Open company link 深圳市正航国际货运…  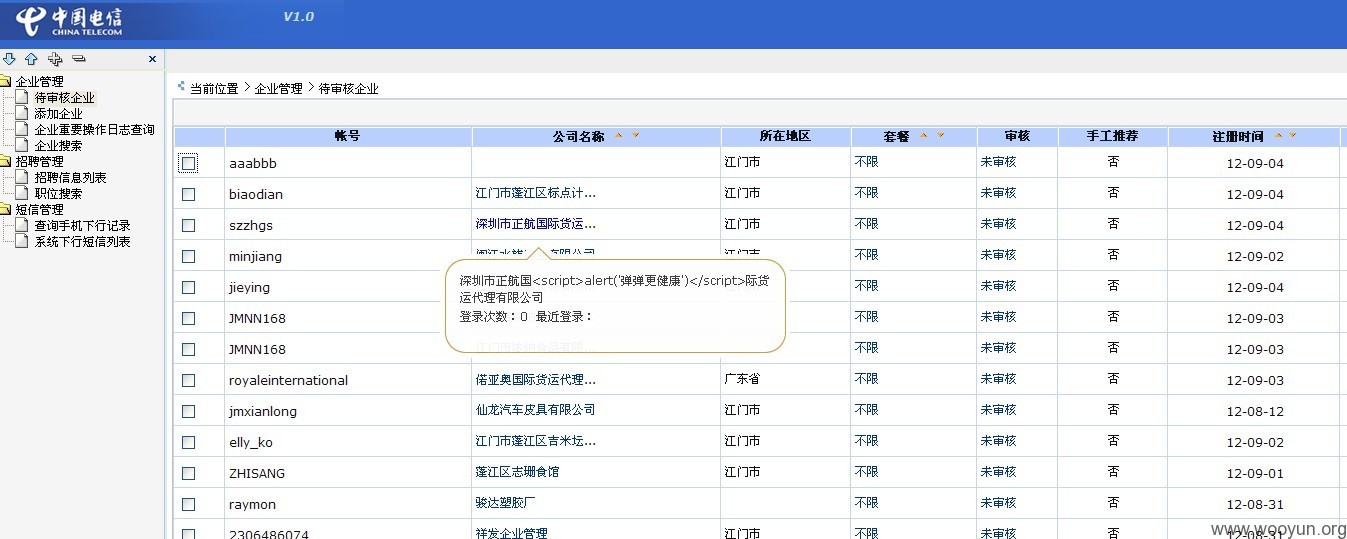tap(536, 224)
